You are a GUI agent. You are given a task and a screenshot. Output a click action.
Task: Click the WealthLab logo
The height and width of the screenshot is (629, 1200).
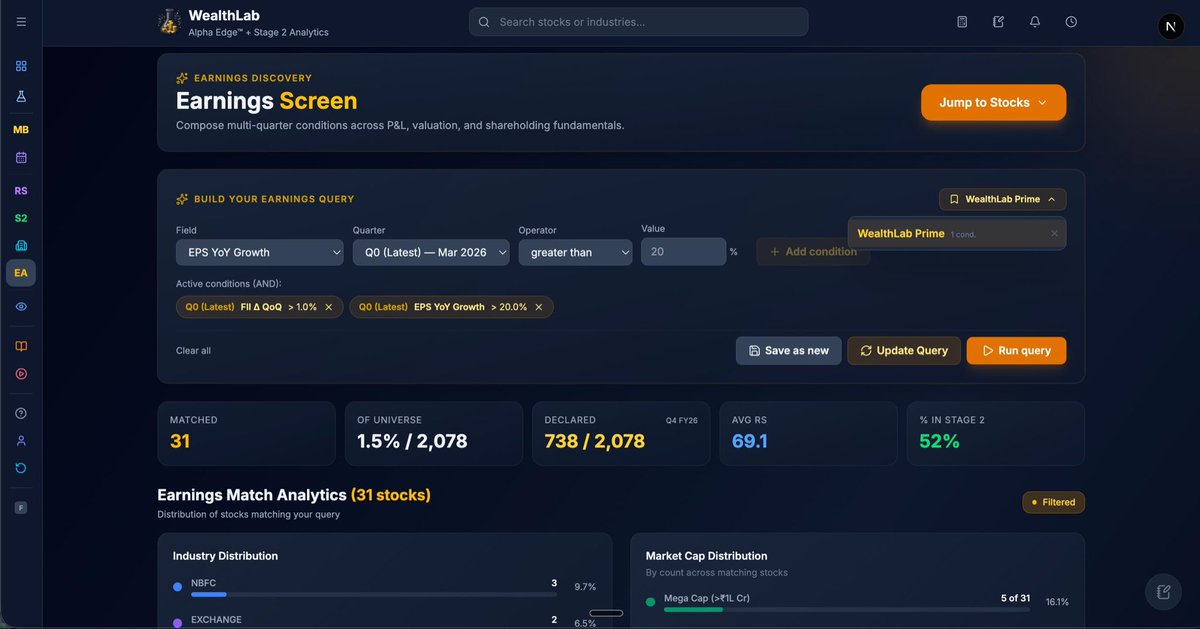click(x=168, y=22)
